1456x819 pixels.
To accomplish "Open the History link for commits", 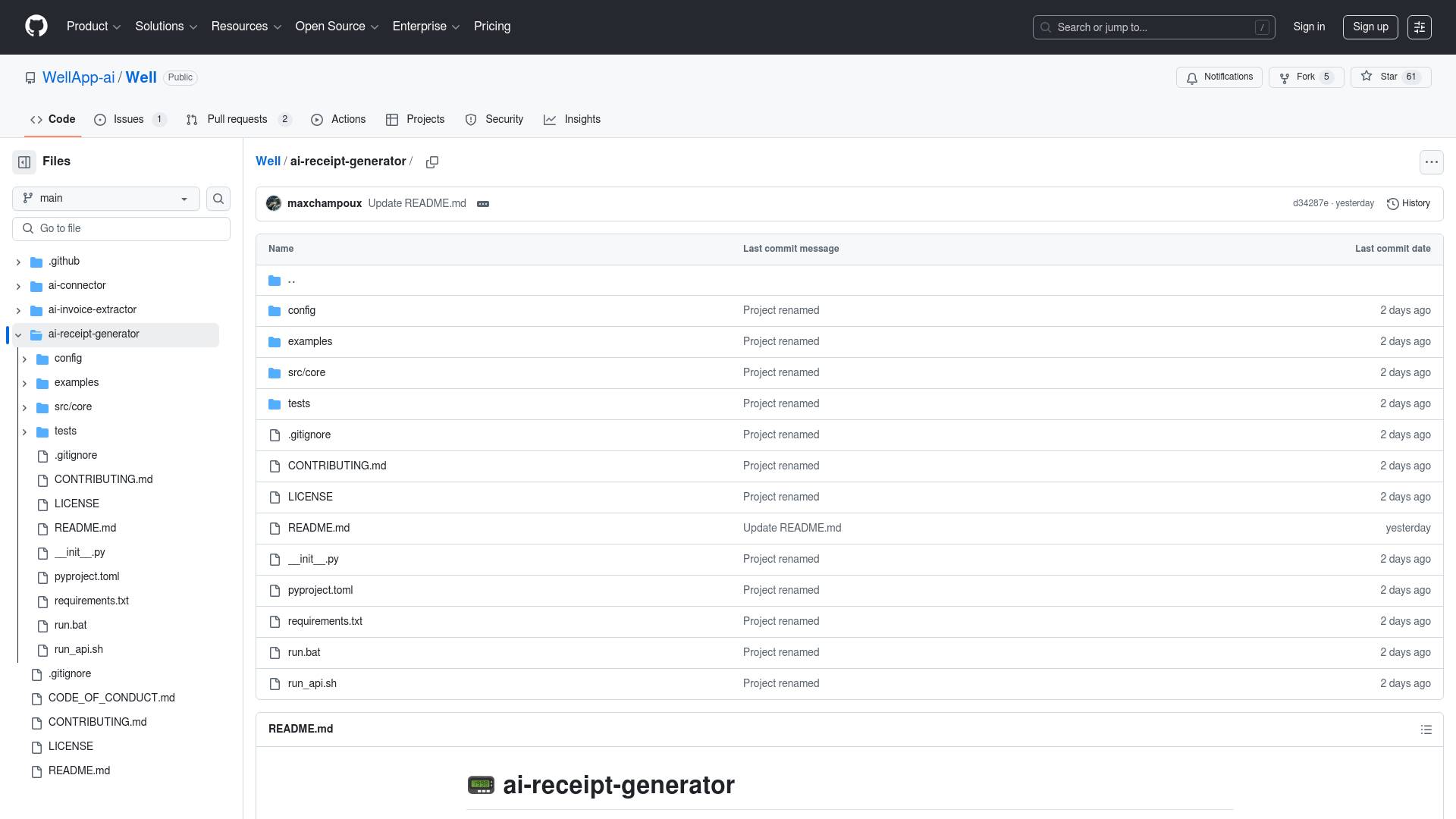I will pos(1408,204).
